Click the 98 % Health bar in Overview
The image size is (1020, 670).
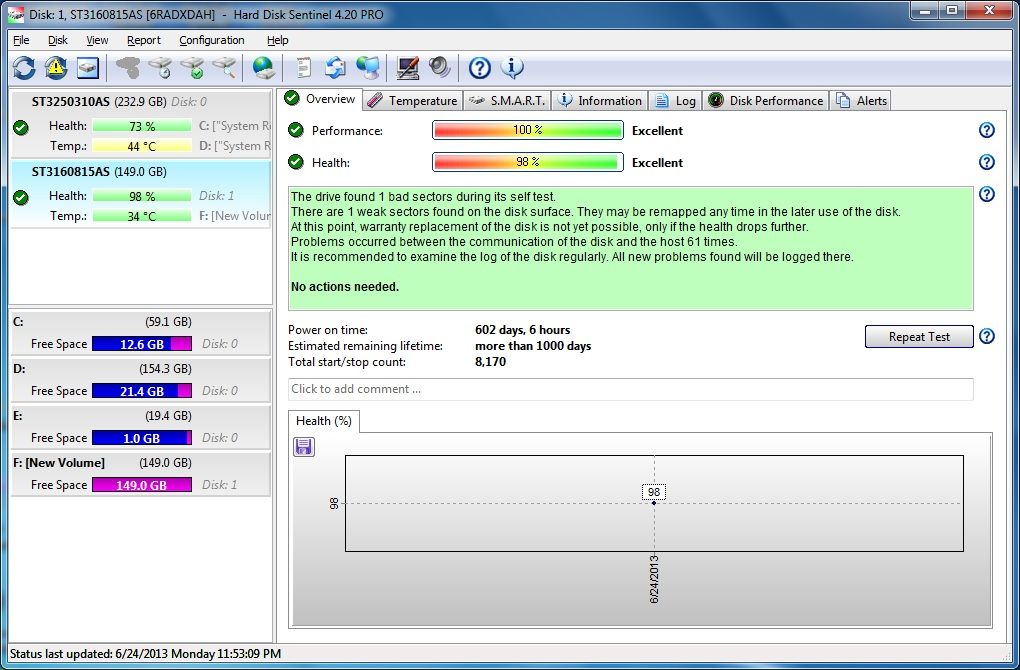tap(528, 162)
